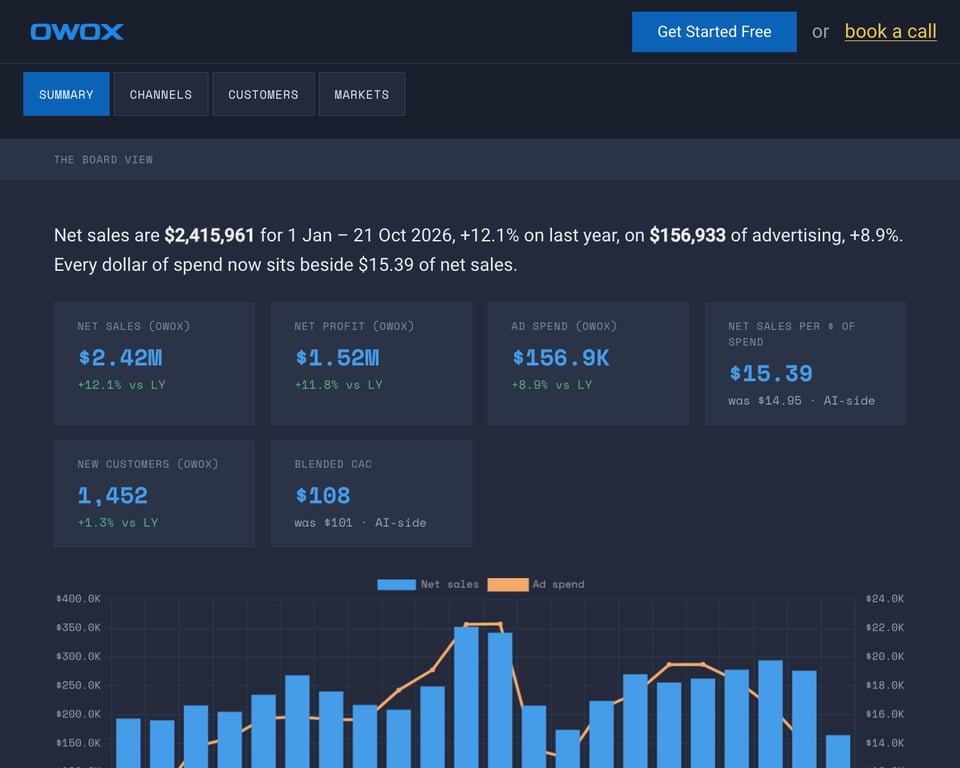Image resolution: width=960 pixels, height=768 pixels.
Task: Click the Net sales legend label
Action: [450, 584]
